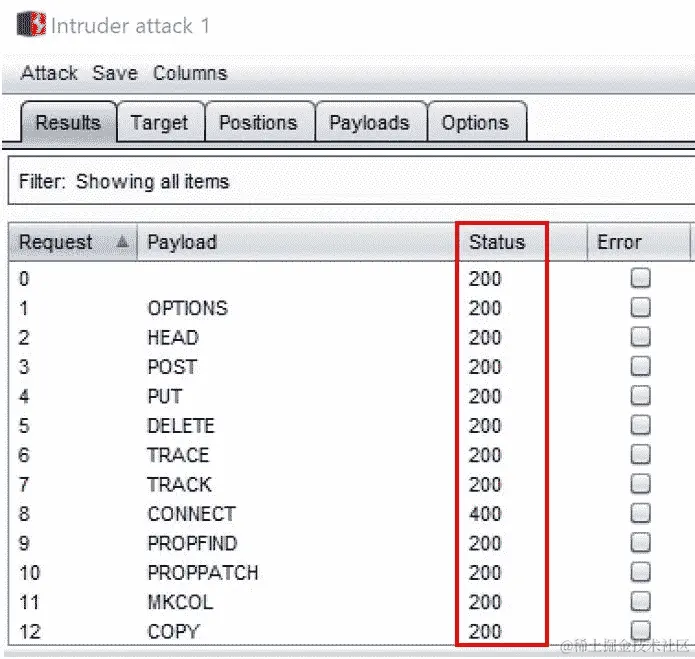This screenshot has height=659, width=695.
Task: Select the HEAD payload row
Action: pyautogui.click(x=350, y=337)
